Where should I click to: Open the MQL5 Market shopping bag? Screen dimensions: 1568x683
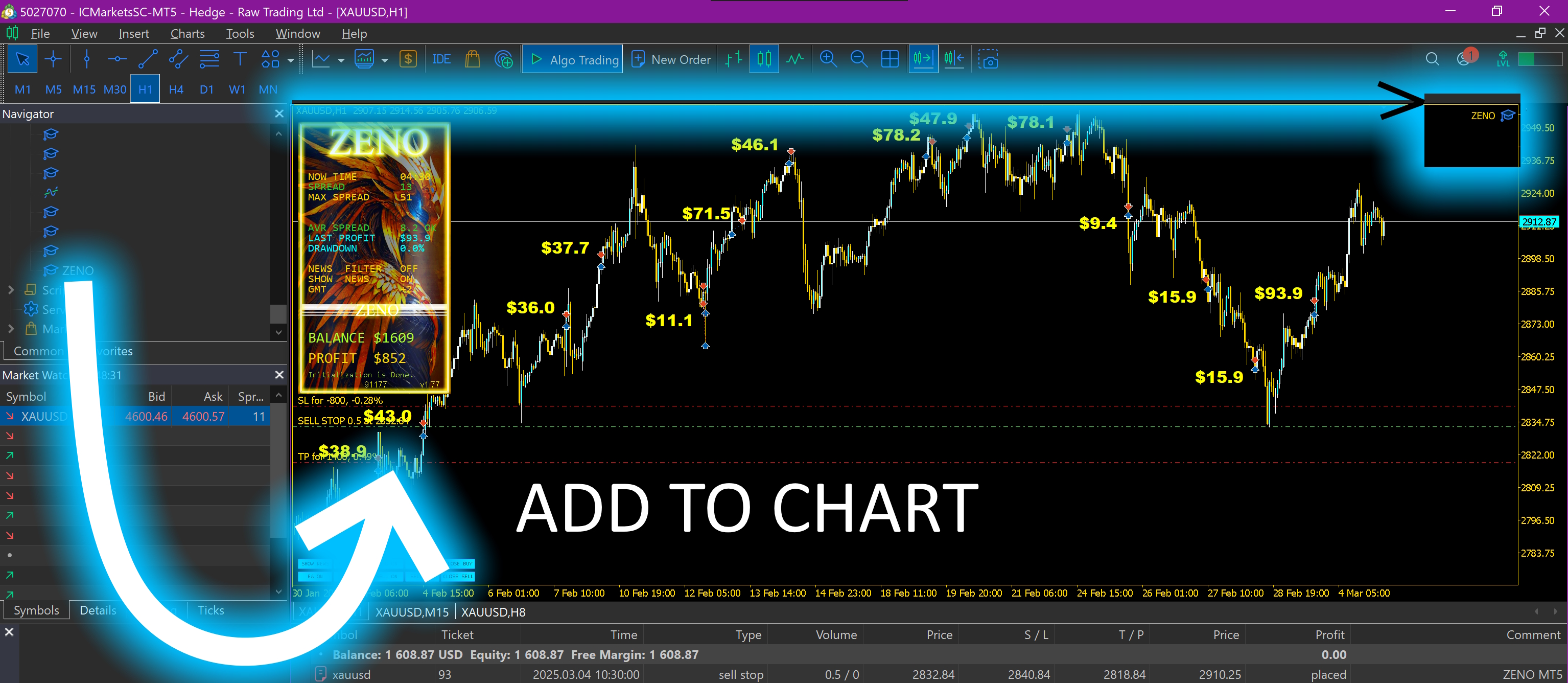tap(473, 59)
